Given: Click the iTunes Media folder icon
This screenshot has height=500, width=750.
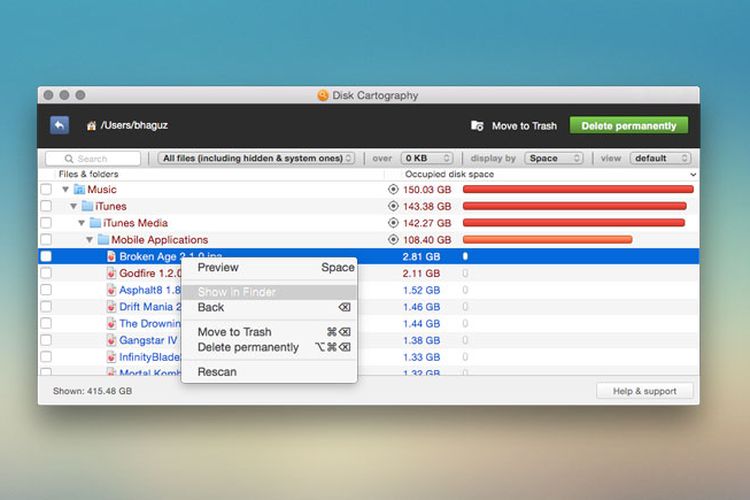Looking at the screenshot, I should [x=95, y=223].
